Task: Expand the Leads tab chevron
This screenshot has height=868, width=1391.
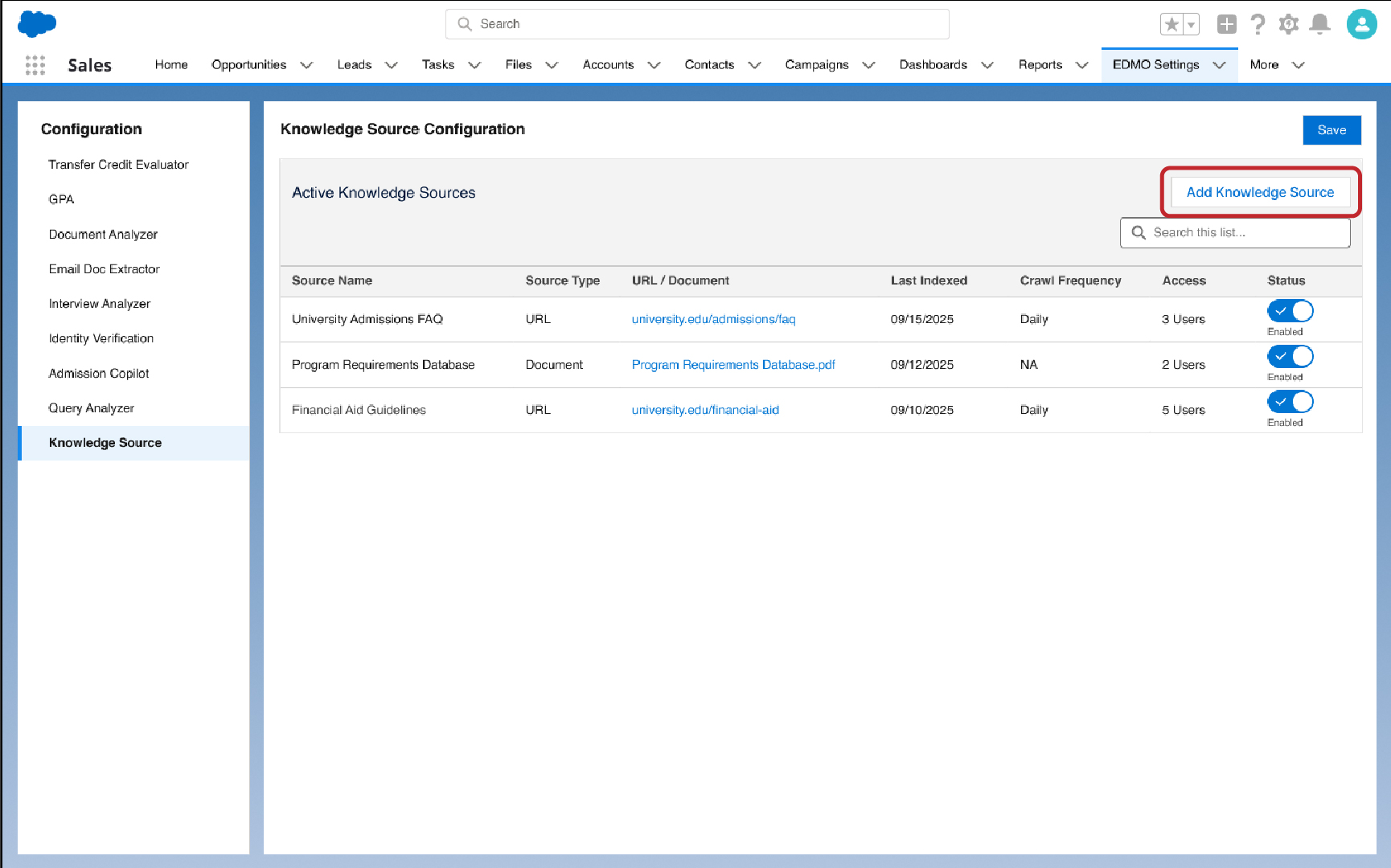Action: click(x=392, y=65)
